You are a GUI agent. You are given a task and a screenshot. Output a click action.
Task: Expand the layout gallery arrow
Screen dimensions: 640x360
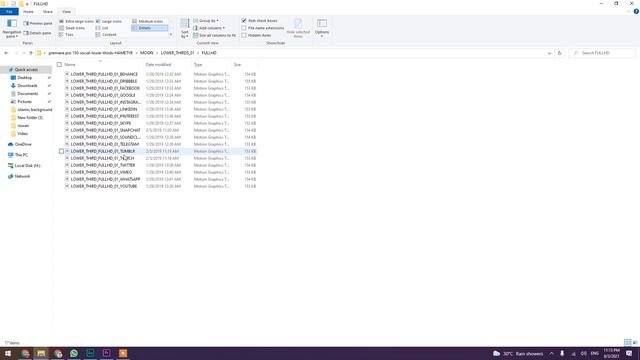point(171,35)
